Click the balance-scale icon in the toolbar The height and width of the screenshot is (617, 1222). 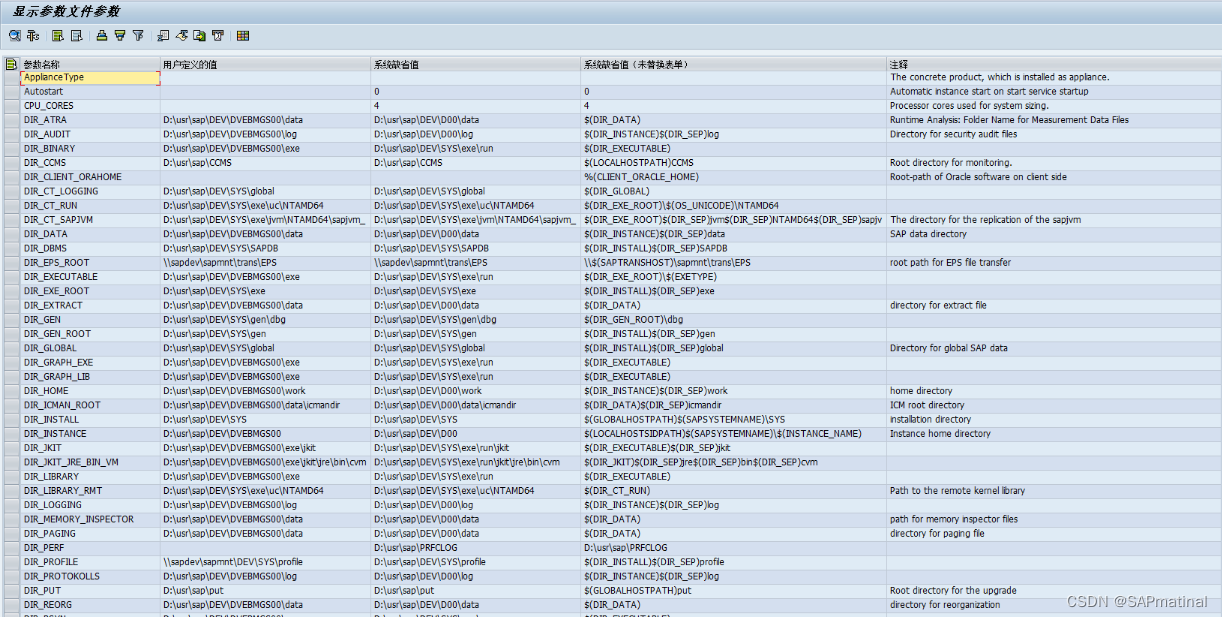pos(33,36)
